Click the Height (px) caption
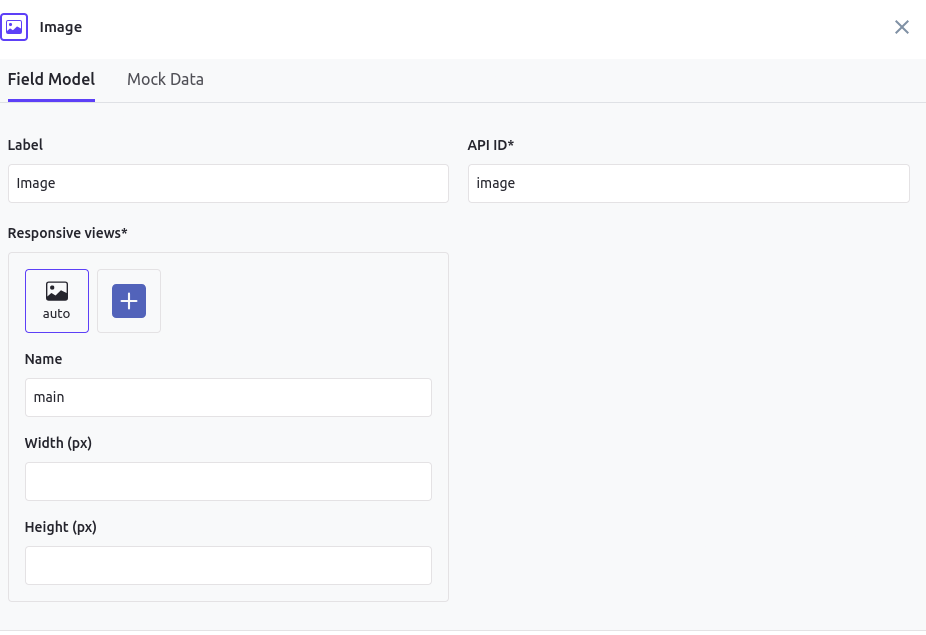The height and width of the screenshot is (635, 926). [x=60, y=527]
